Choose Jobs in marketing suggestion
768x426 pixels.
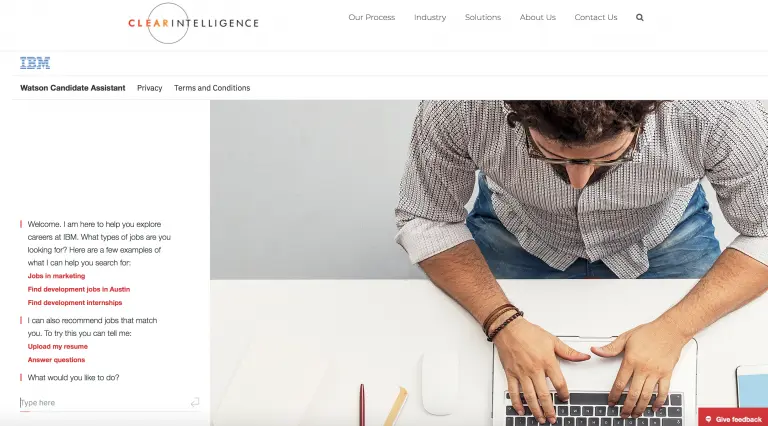56,276
